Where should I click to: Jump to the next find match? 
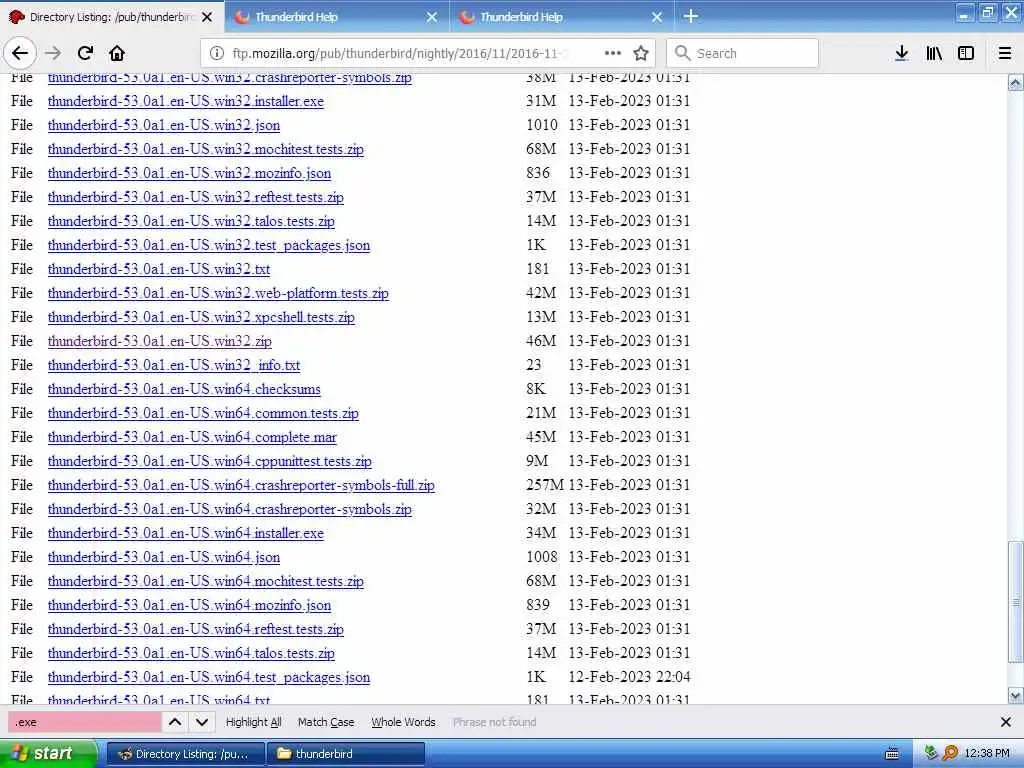[x=202, y=722]
